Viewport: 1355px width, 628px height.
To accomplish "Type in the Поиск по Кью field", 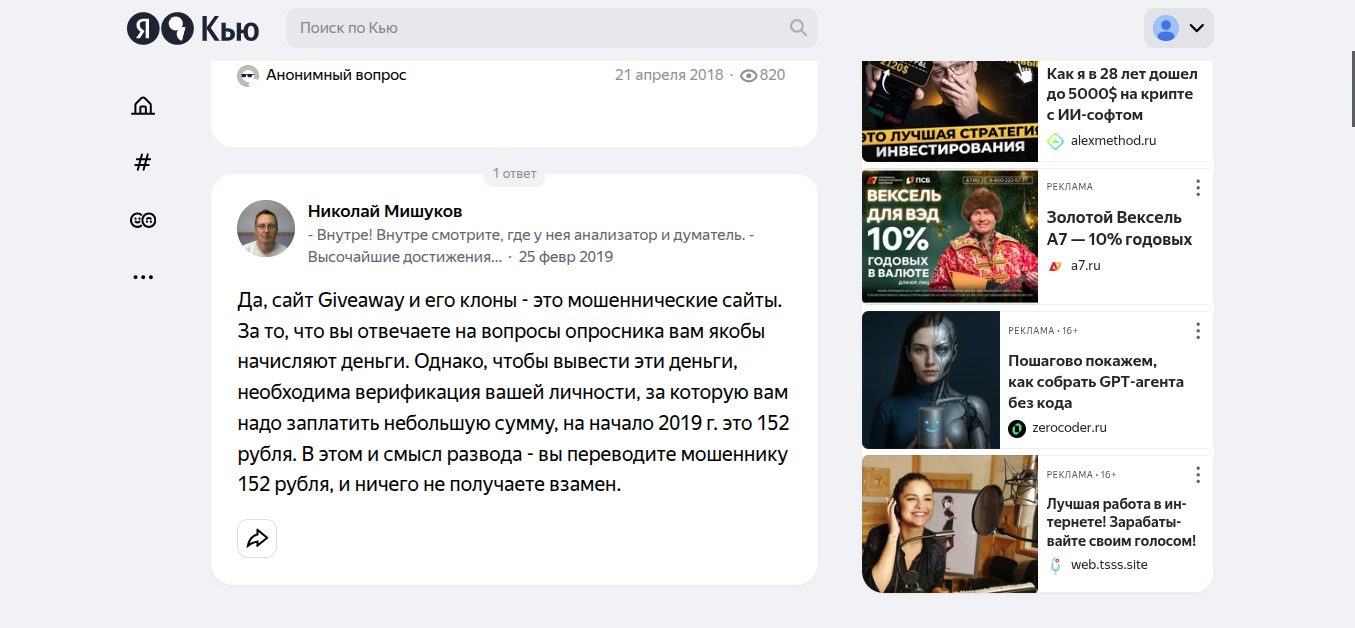I will 540,28.
